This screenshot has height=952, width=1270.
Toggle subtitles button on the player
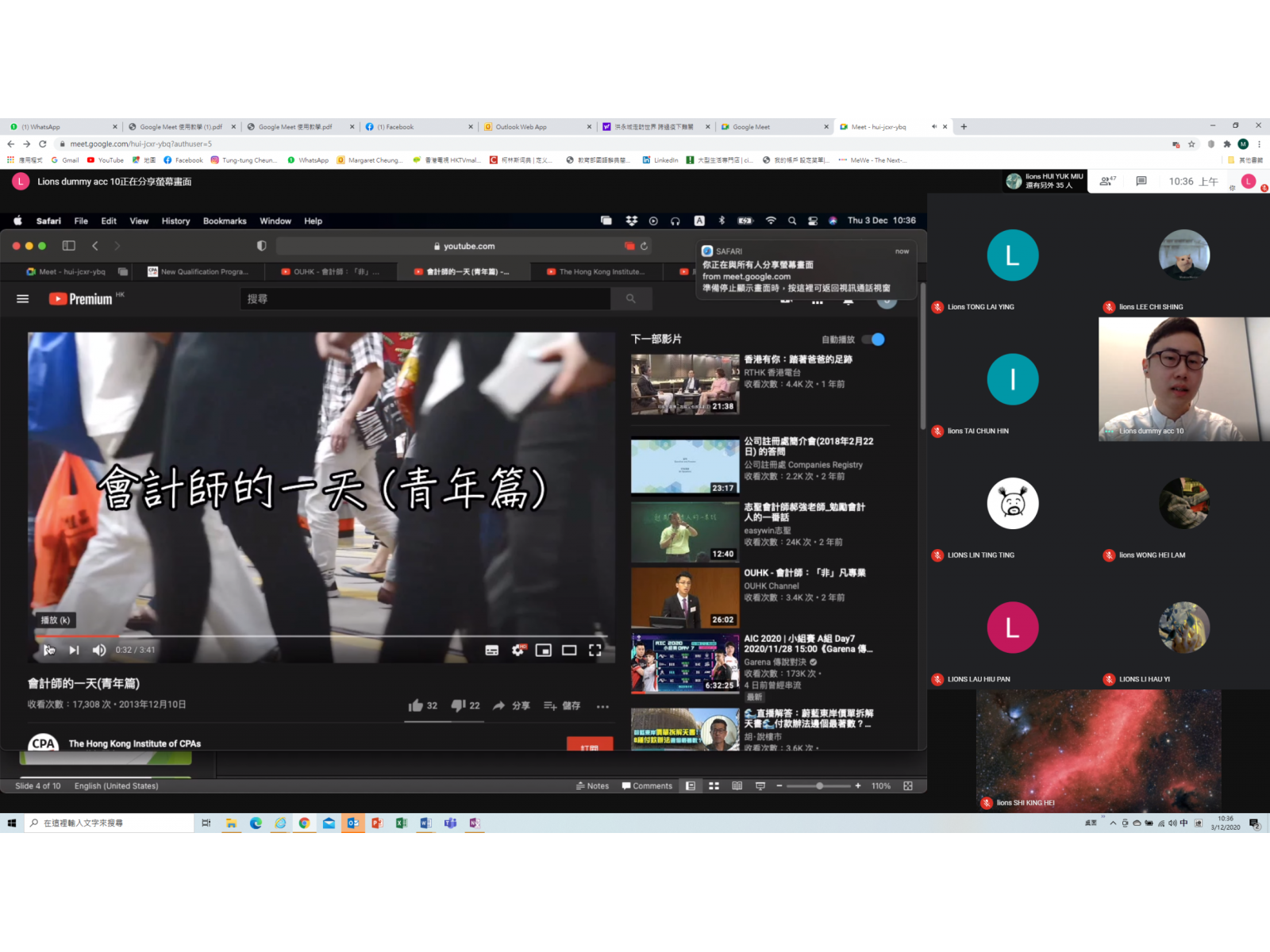[x=492, y=650]
